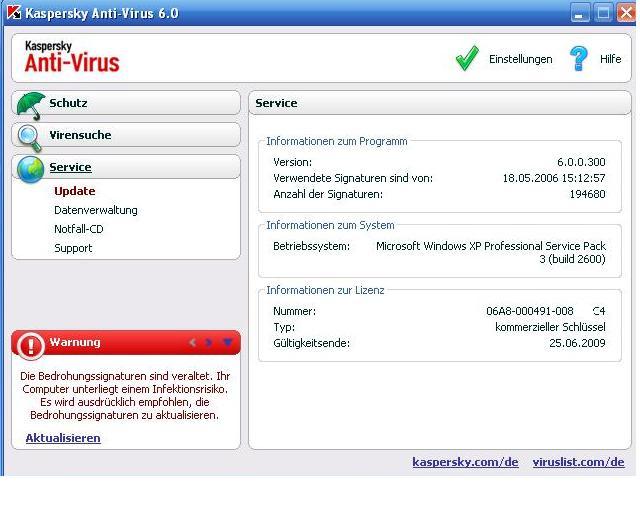
Task: Click the Informationen zum Programm heading
Action: coord(337,141)
